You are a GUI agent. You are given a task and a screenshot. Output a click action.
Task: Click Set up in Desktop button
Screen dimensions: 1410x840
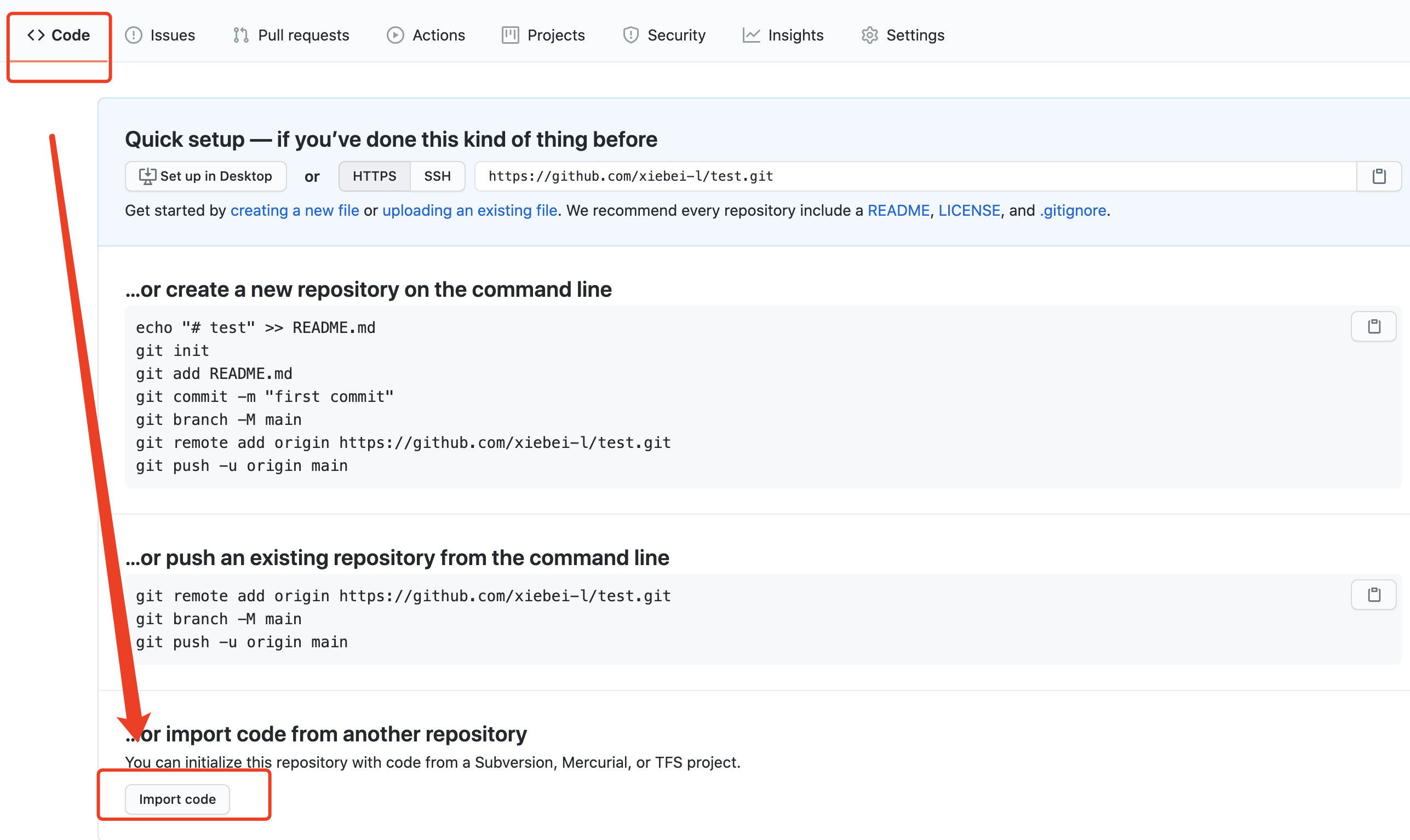[x=205, y=177]
